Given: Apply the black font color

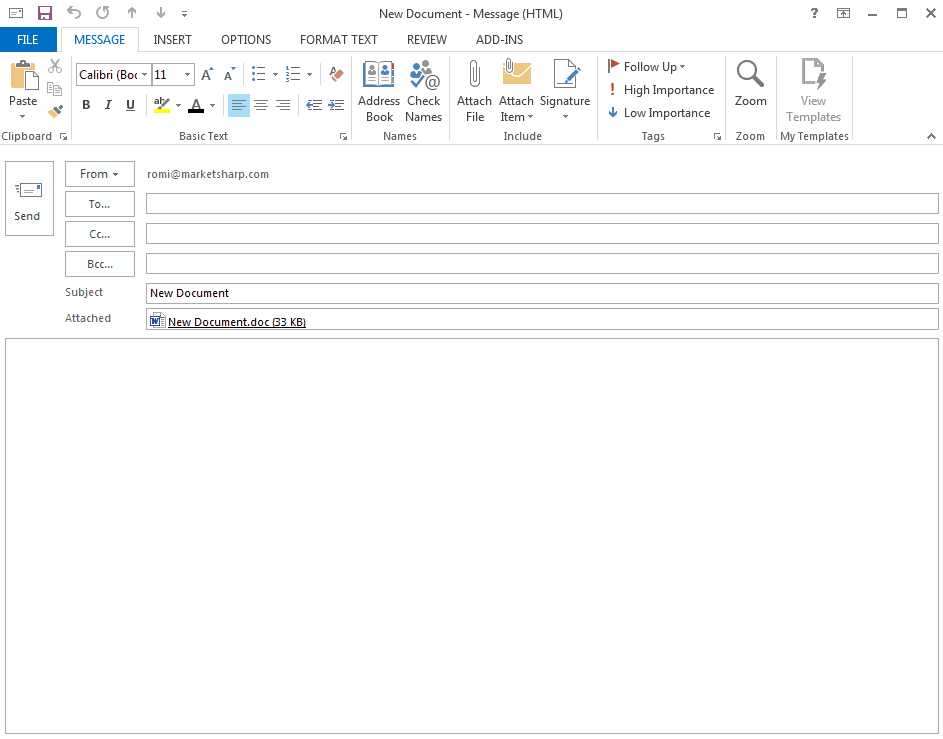Looking at the screenshot, I should pyautogui.click(x=196, y=105).
